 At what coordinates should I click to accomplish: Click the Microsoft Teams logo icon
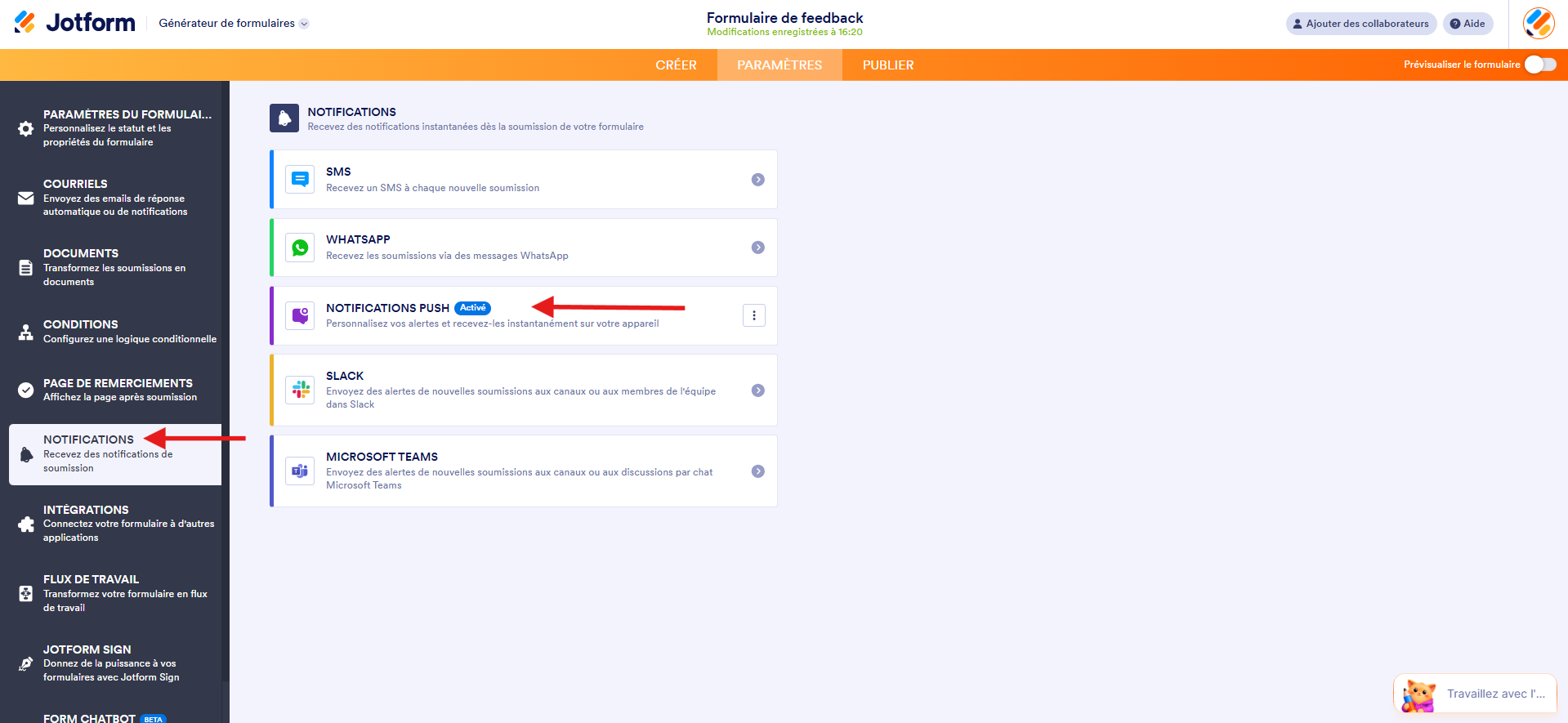point(301,471)
